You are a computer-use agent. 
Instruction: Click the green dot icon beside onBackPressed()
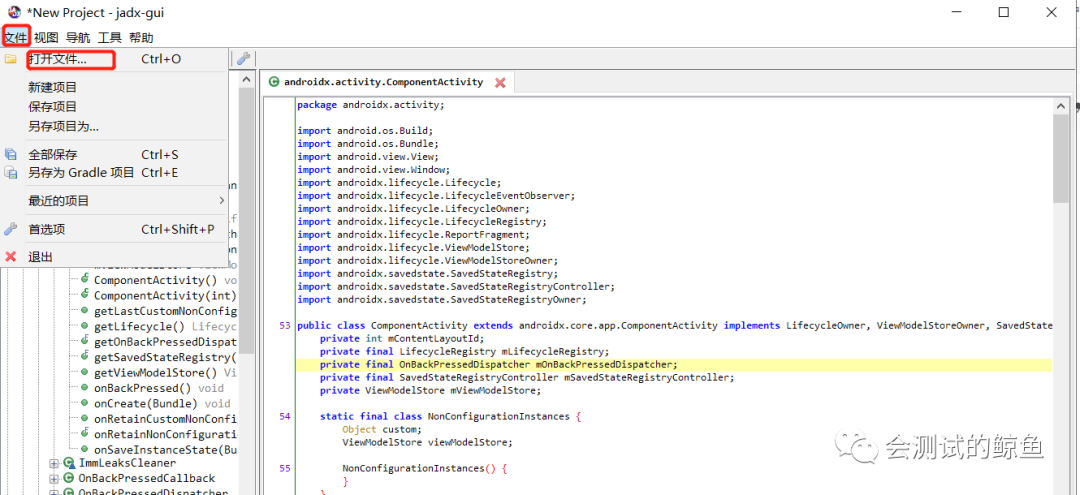(x=84, y=388)
